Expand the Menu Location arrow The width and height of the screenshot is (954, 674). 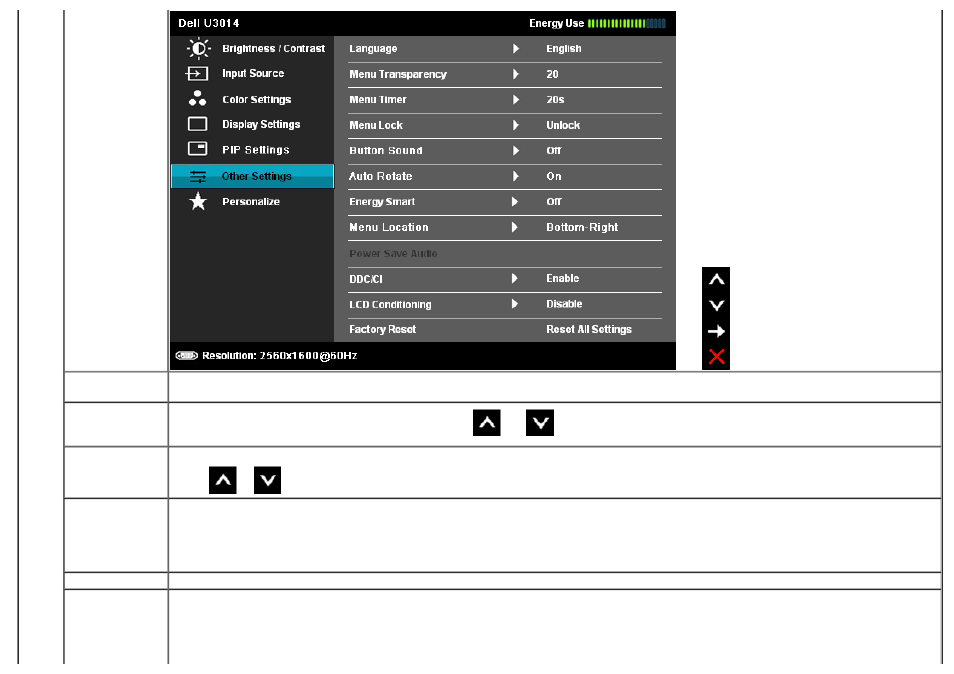(x=515, y=228)
